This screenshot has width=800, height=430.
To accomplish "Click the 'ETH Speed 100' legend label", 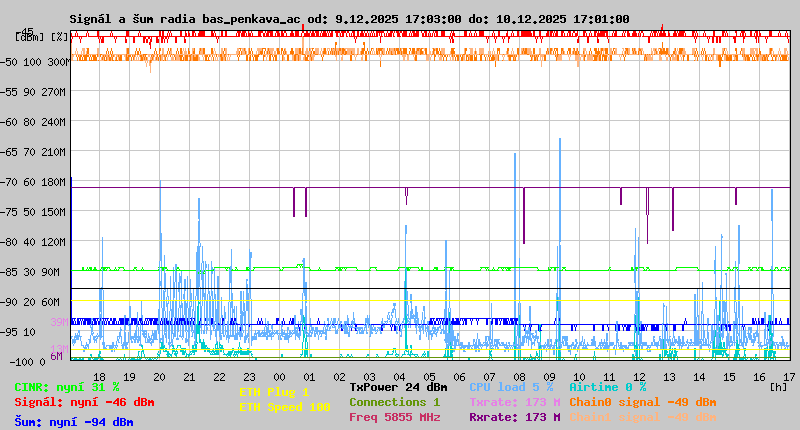I will coord(285,407).
